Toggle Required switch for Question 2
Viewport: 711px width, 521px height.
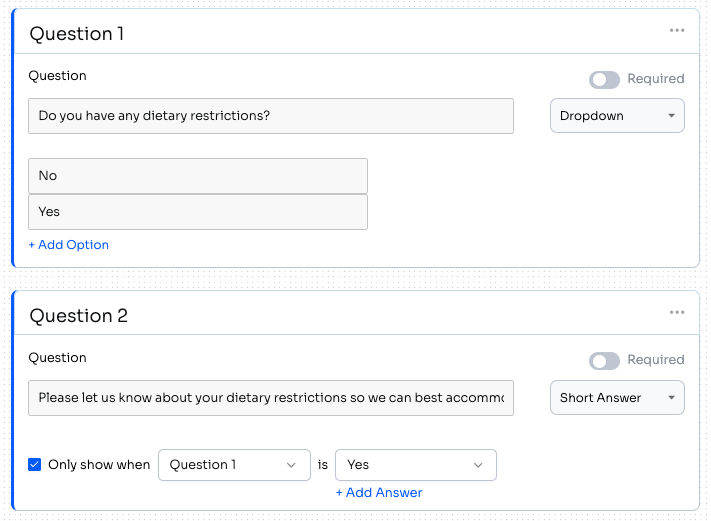coord(604,361)
